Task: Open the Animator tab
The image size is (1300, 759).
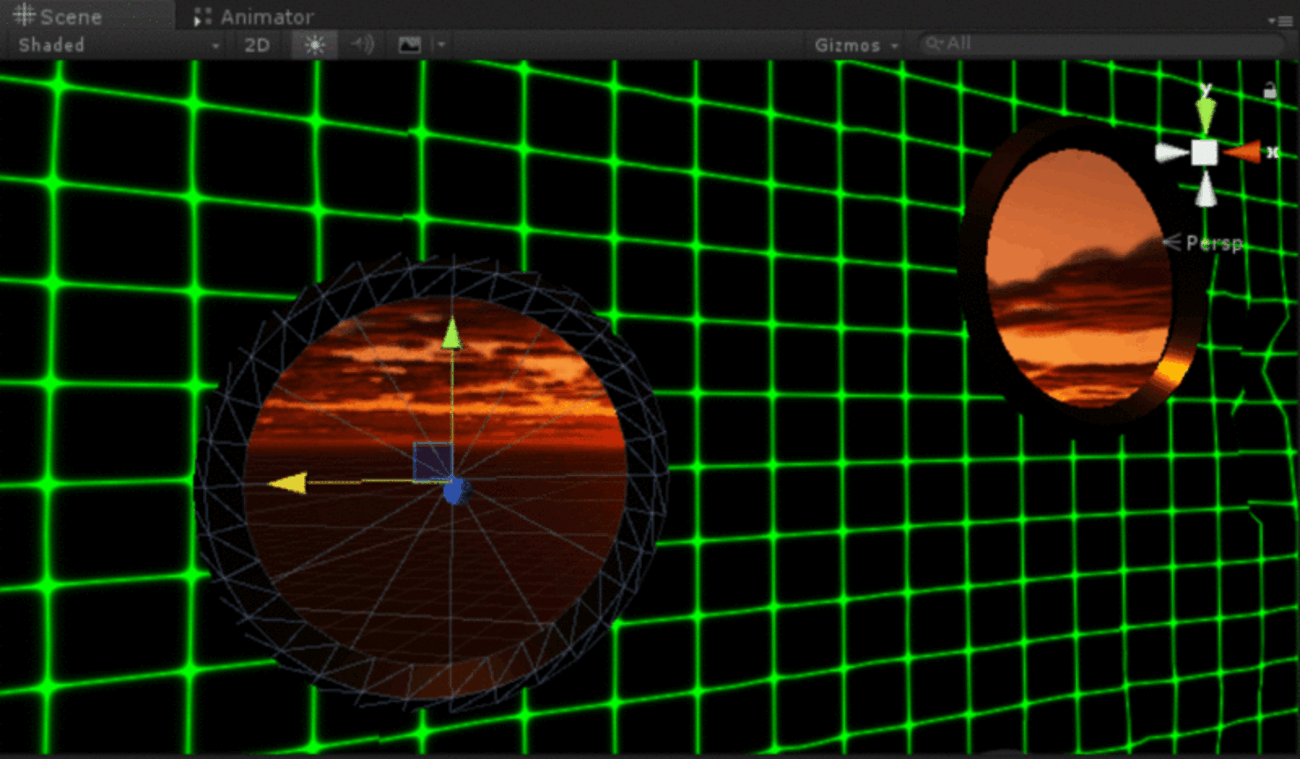Action: 254,17
